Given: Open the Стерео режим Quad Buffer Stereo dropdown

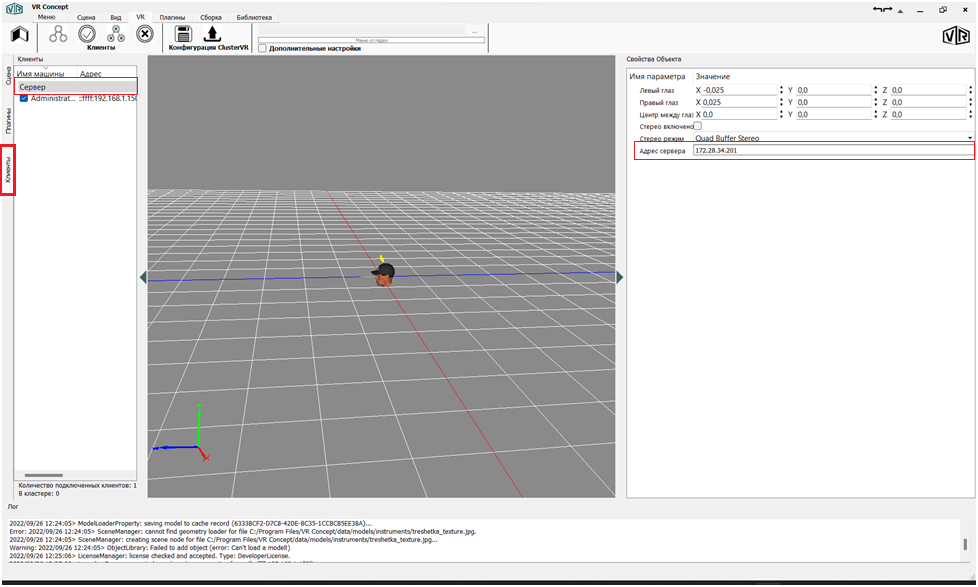Looking at the screenshot, I should coord(833,138).
